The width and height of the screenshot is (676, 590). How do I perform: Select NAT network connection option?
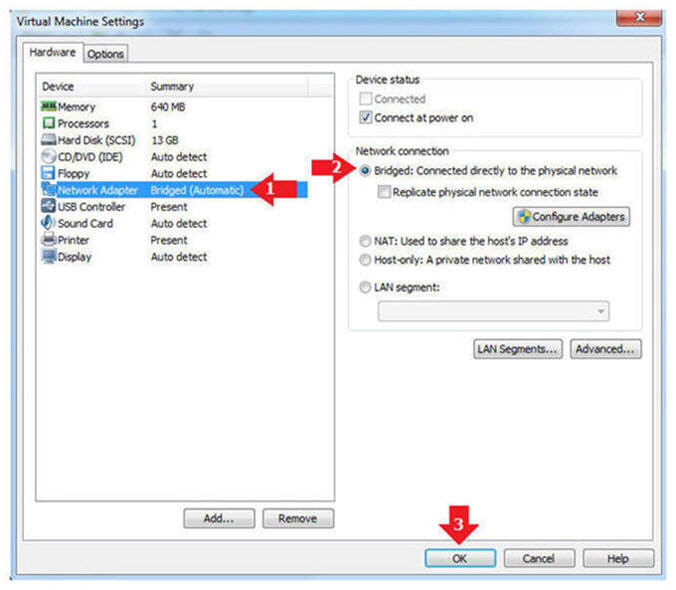[365, 241]
